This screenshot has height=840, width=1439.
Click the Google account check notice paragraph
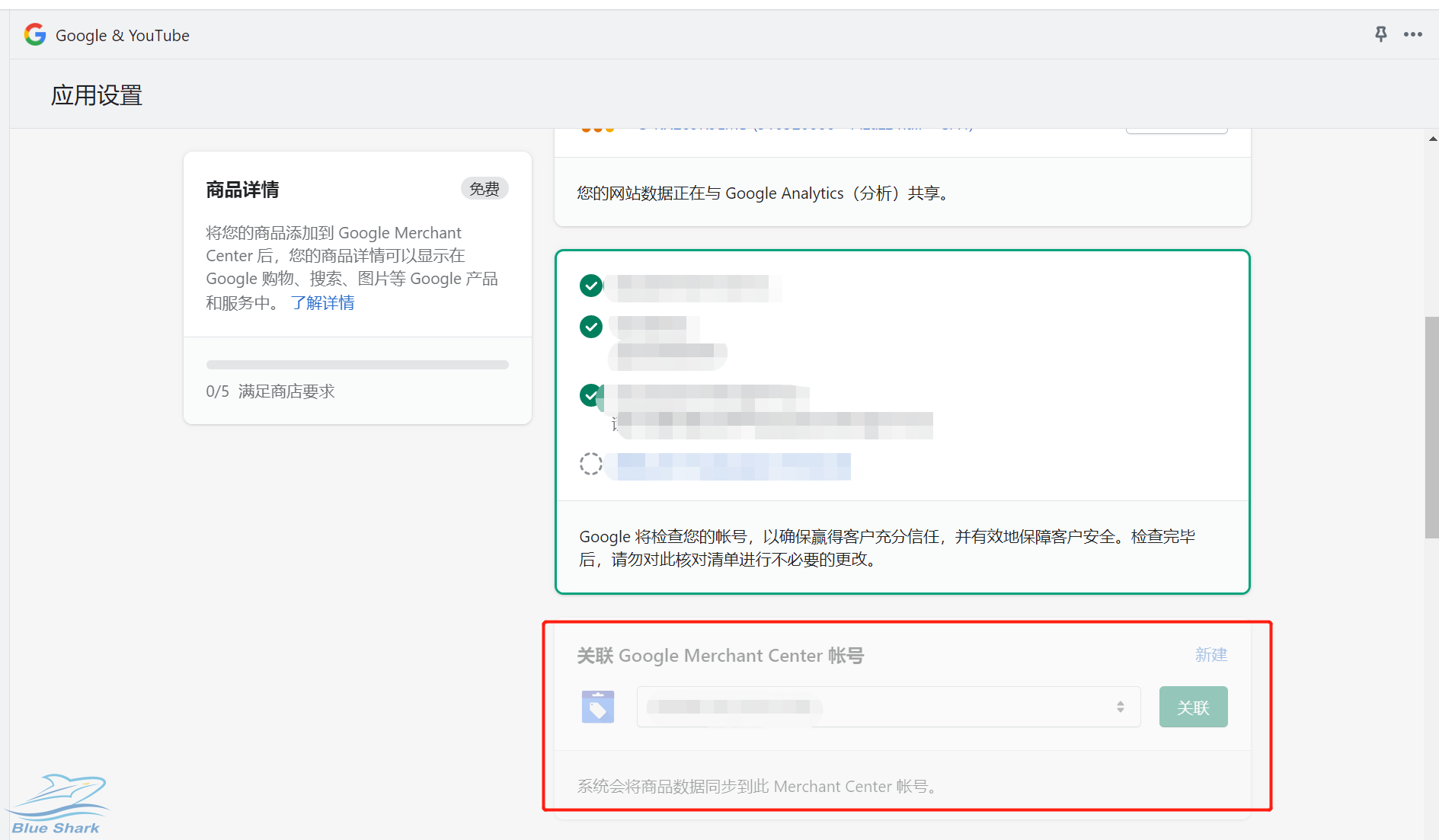click(x=887, y=548)
